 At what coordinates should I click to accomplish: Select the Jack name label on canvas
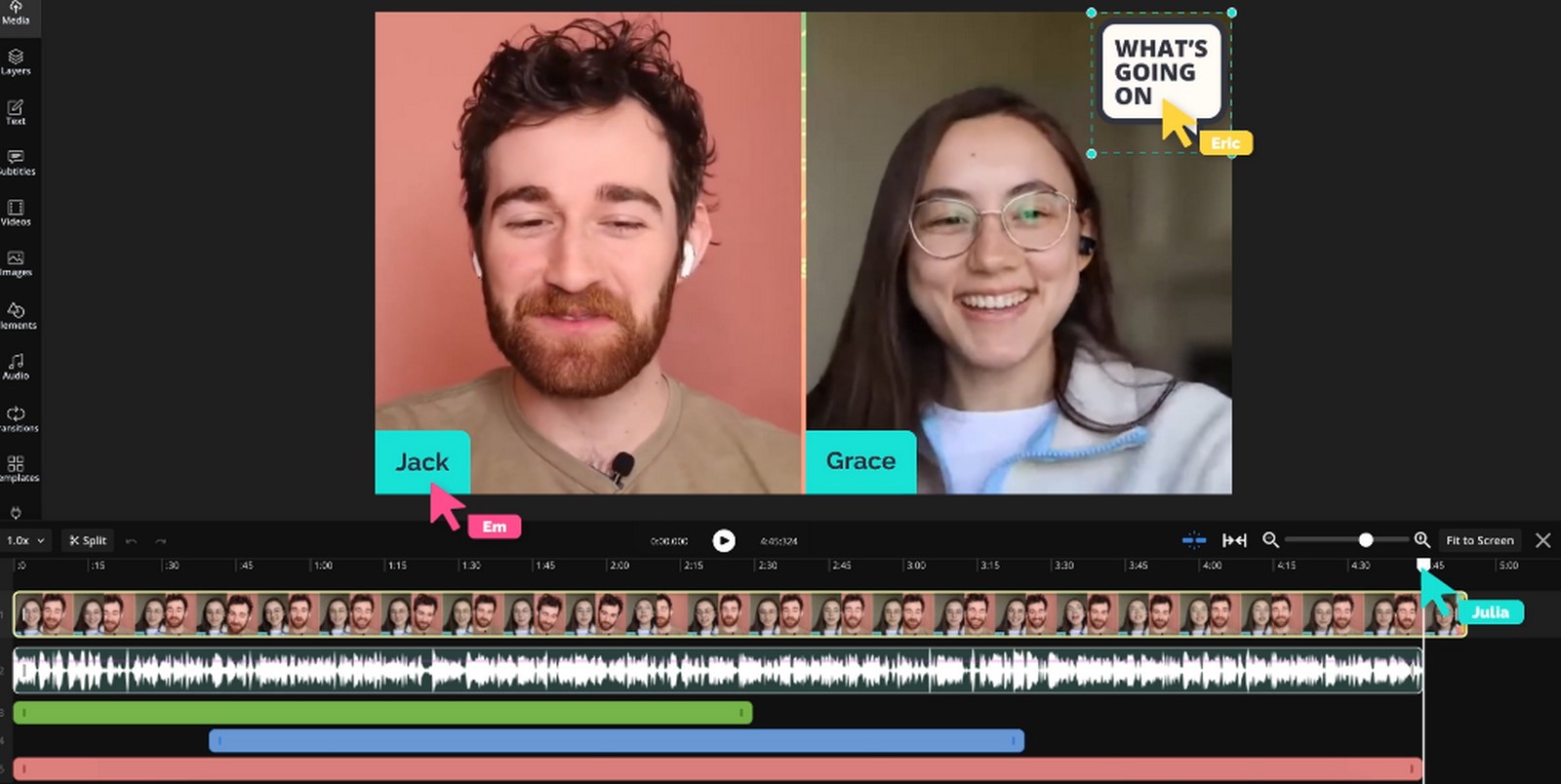point(422,461)
